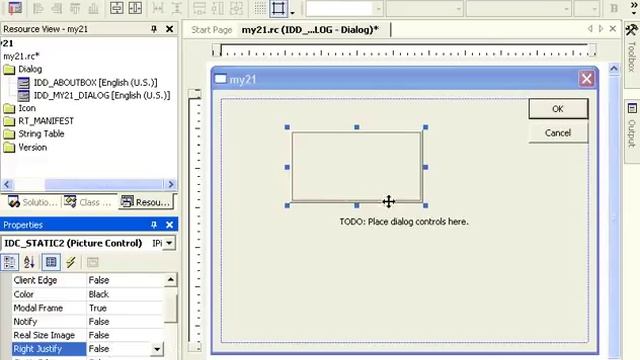The image size is (640, 360).
Task: Open the Right Justify value dropdown
Action: click(x=157, y=349)
